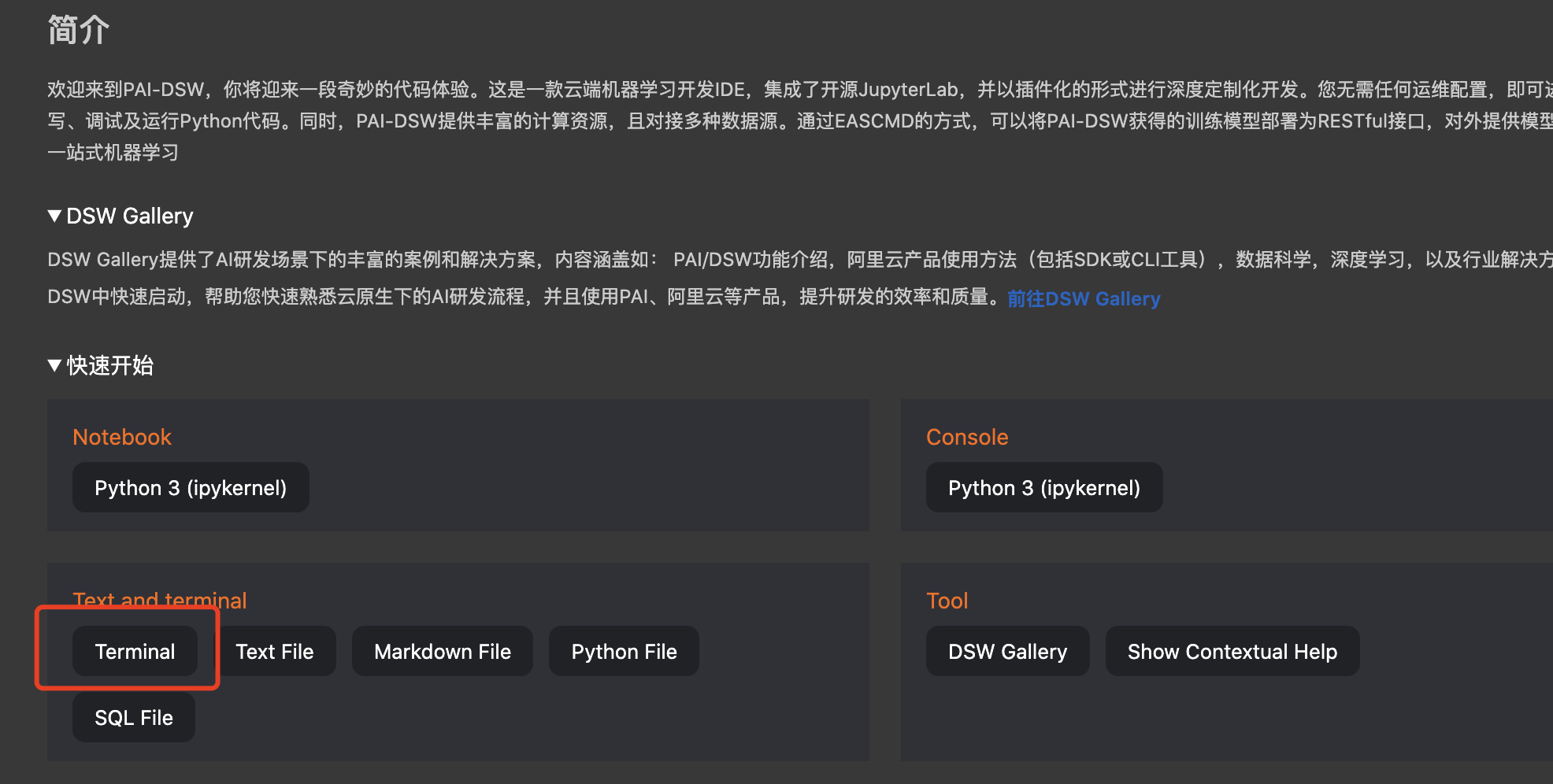Screen dimensions: 1553x784
Task: Click the orange Console heading
Action: [967, 438]
